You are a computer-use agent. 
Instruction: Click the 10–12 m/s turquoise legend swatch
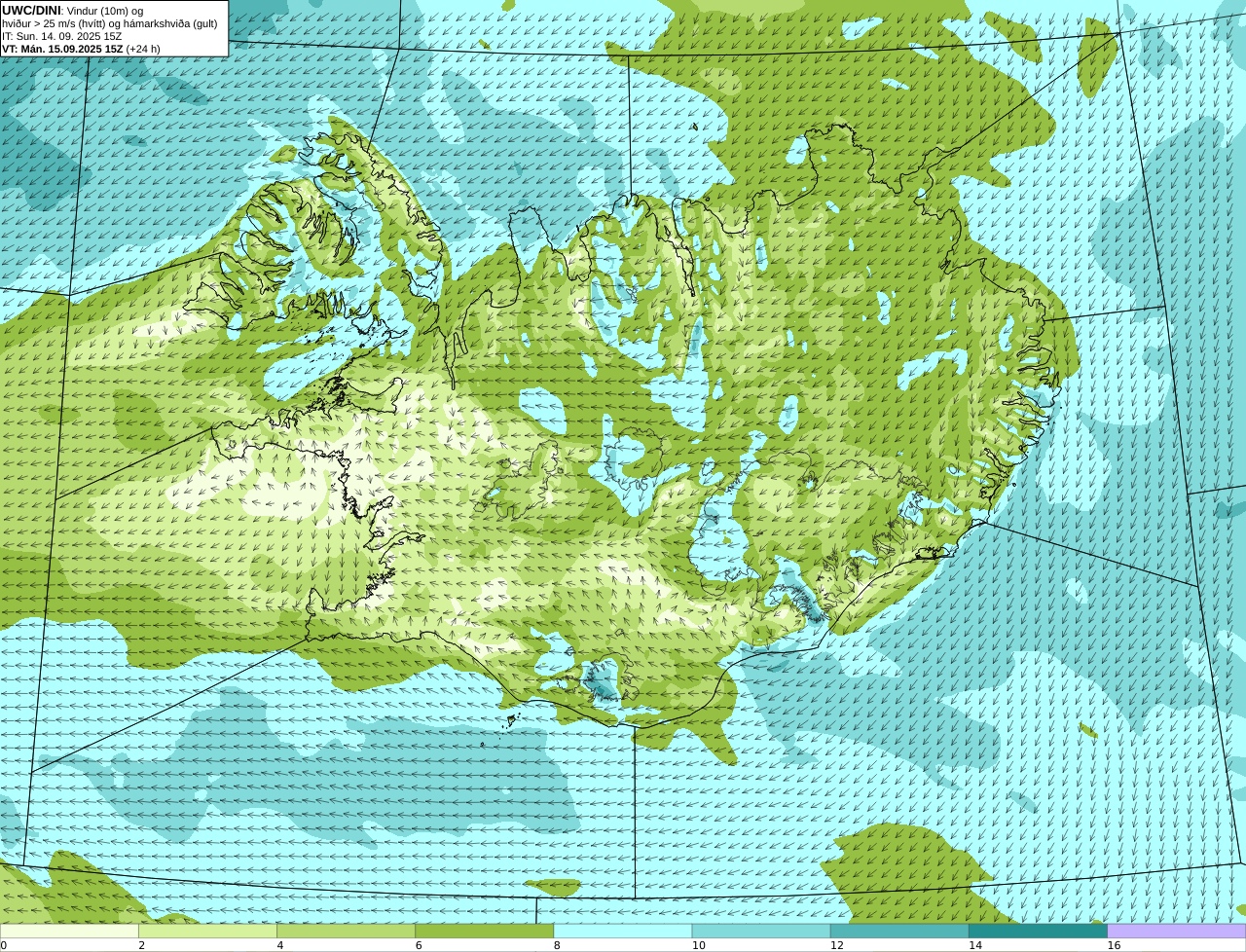(x=761, y=932)
